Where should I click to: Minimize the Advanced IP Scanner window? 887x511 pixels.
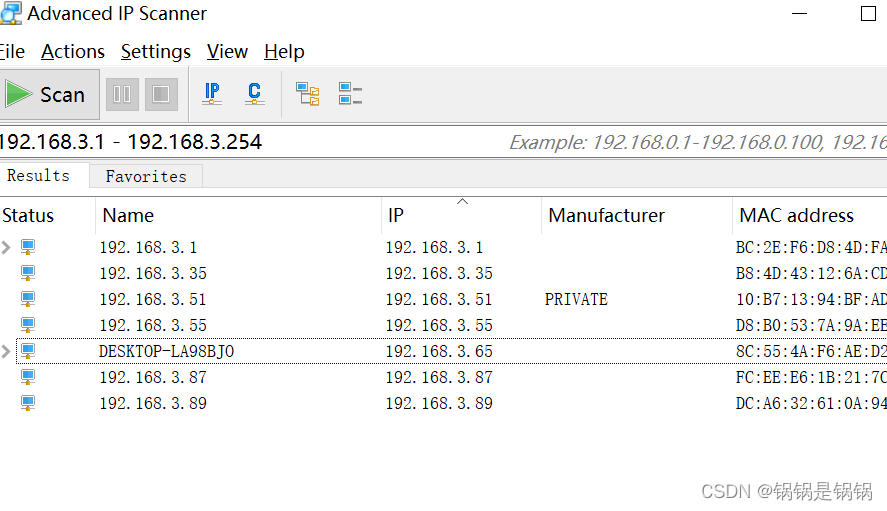click(x=799, y=14)
